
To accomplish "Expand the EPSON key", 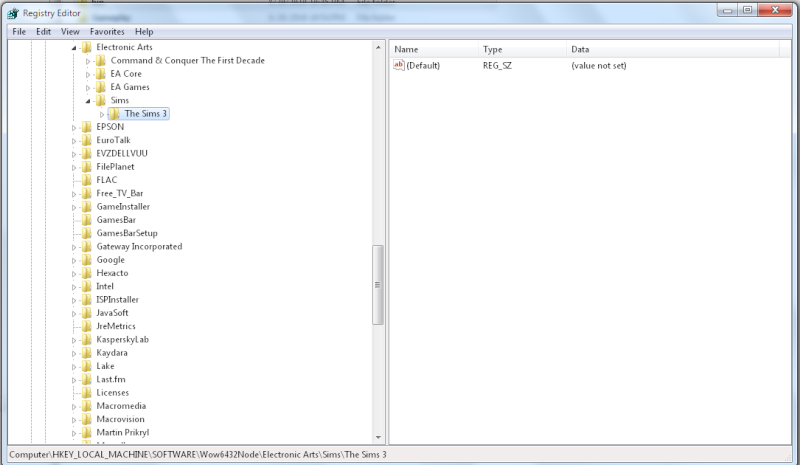I will point(74,128).
